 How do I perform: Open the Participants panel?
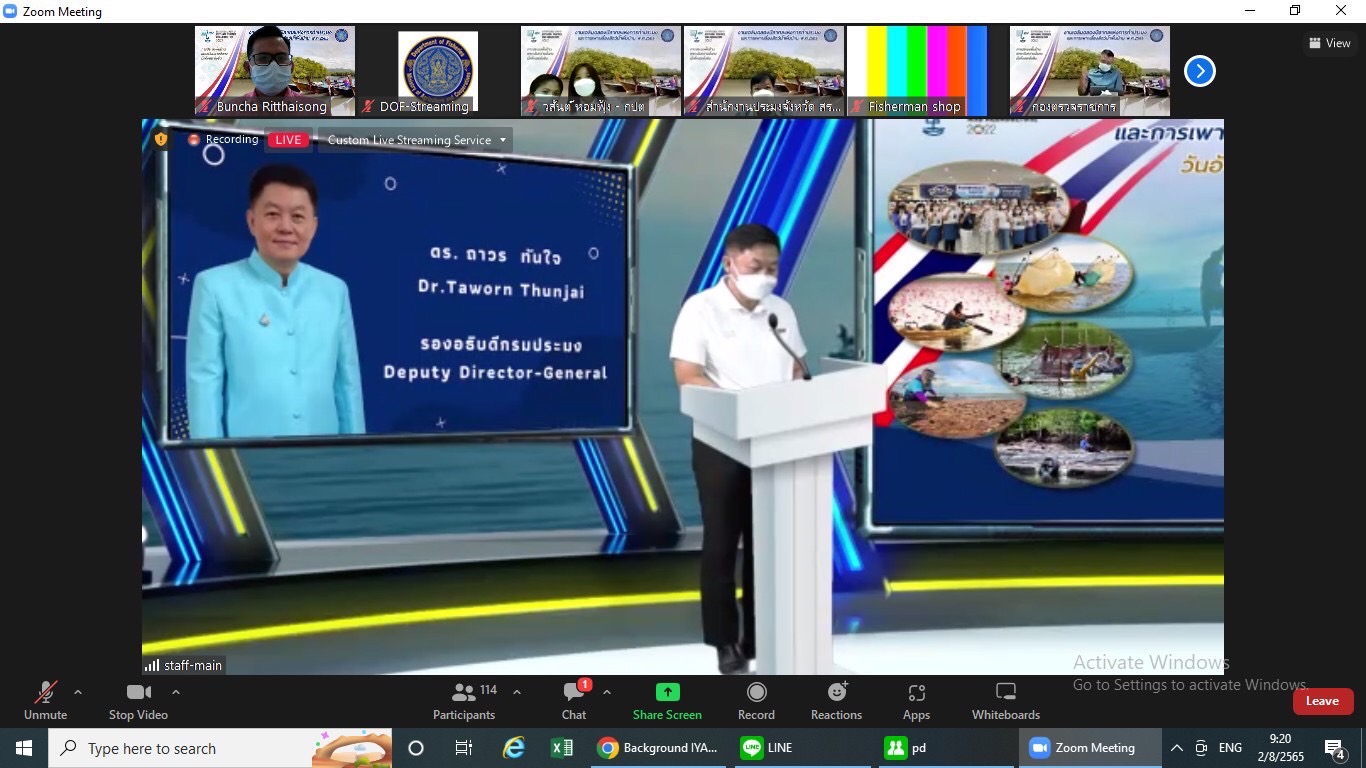(464, 700)
